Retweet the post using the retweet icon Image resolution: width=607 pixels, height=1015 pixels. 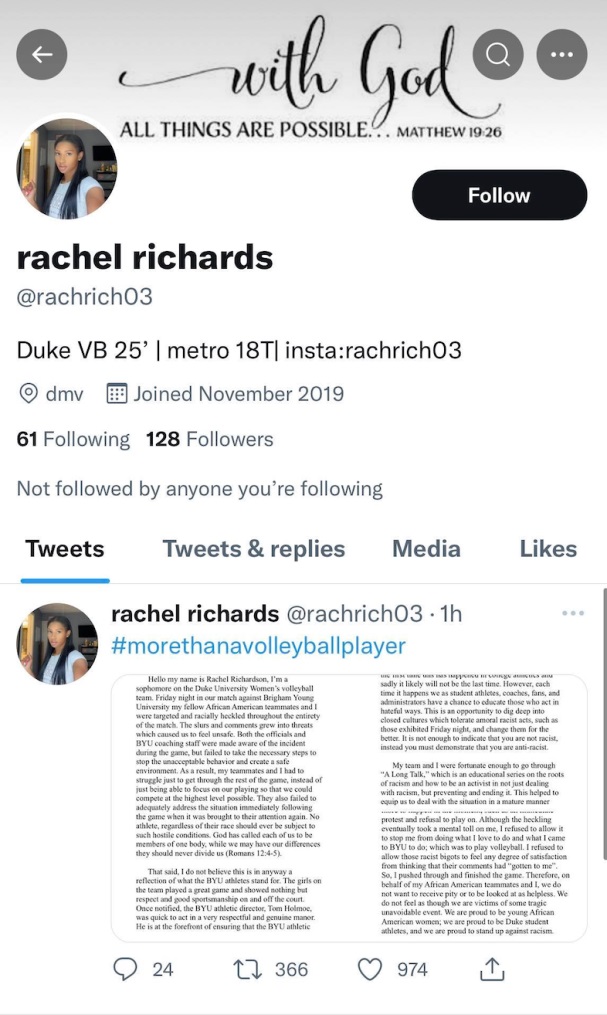[x=247, y=969]
